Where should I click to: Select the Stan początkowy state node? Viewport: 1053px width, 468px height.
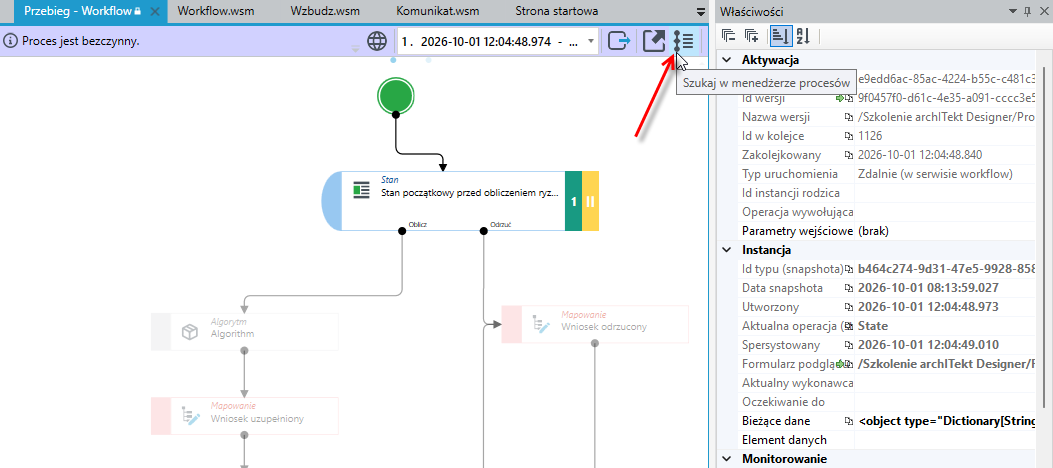point(460,201)
